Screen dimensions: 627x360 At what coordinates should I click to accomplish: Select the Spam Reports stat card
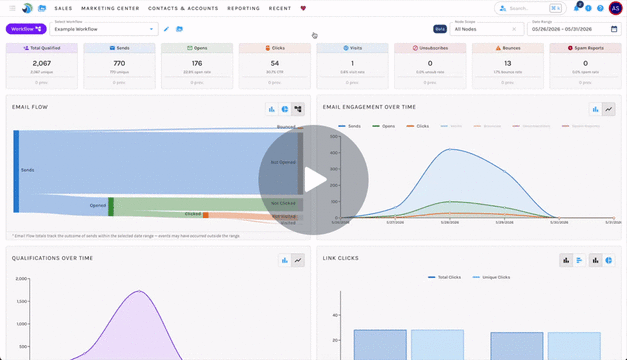tap(585, 66)
